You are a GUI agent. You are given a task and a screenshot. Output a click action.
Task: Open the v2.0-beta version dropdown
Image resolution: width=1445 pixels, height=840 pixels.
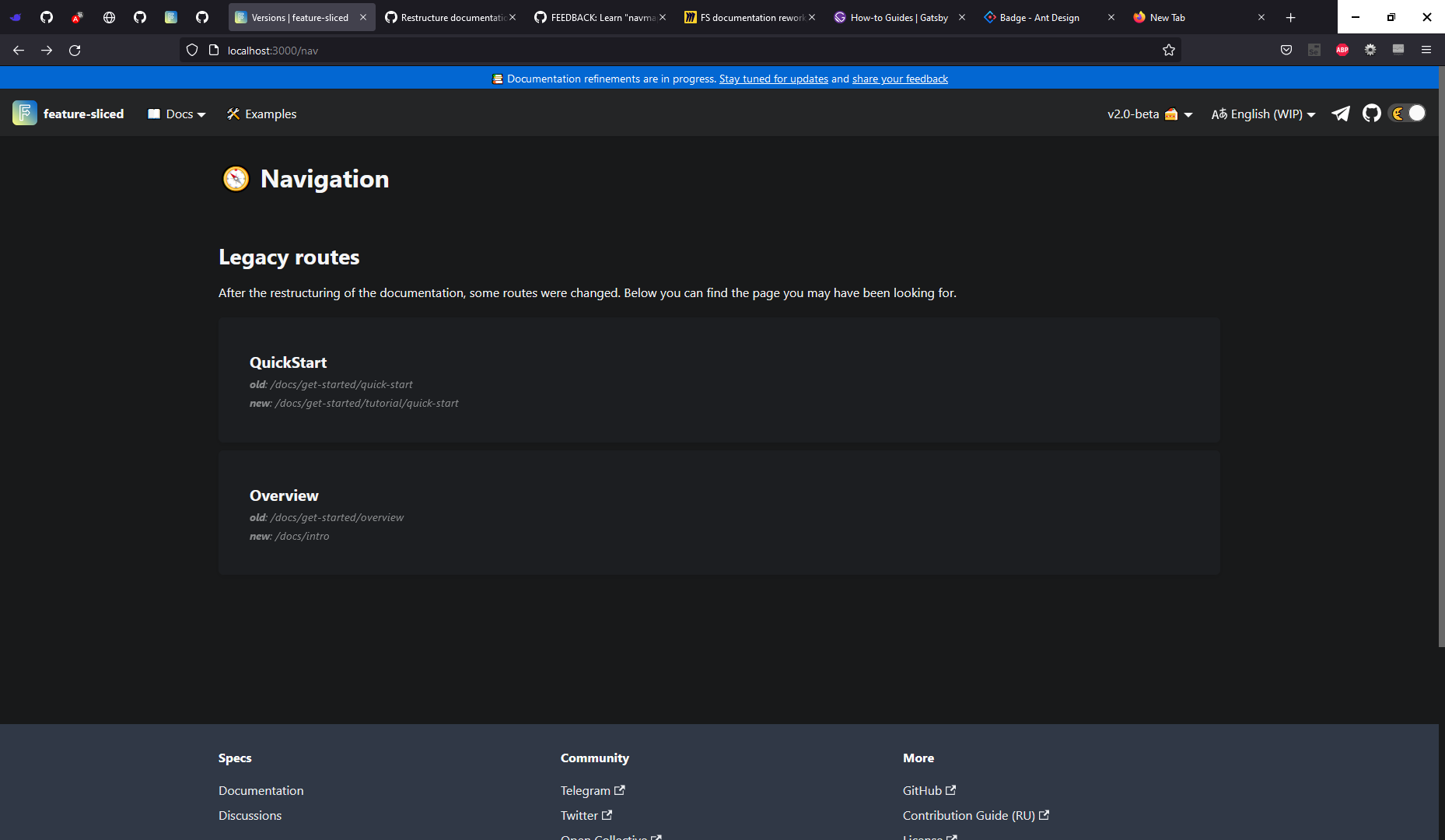click(x=1149, y=114)
